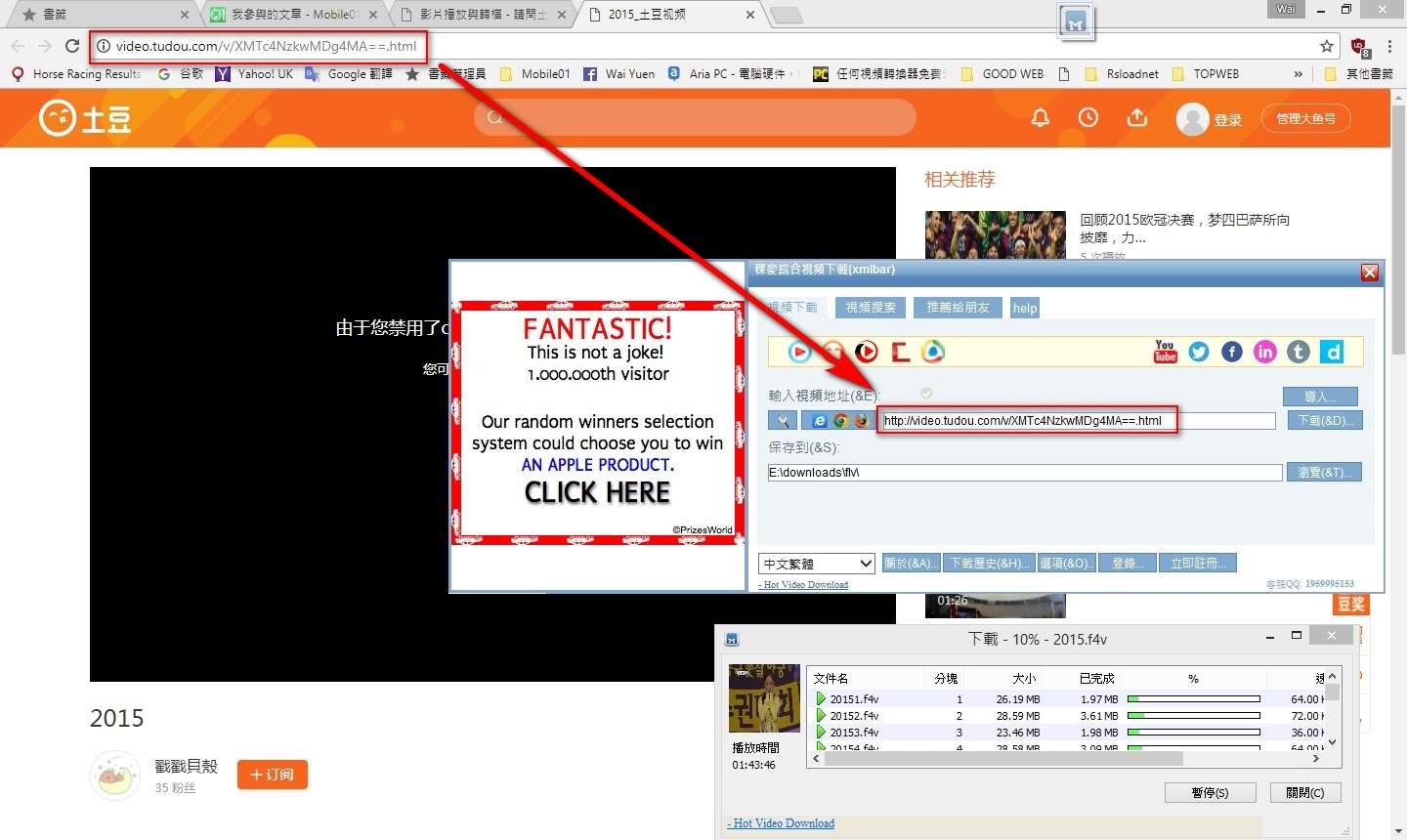Click the Facebook icon in xmlbar

coord(1232,352)
